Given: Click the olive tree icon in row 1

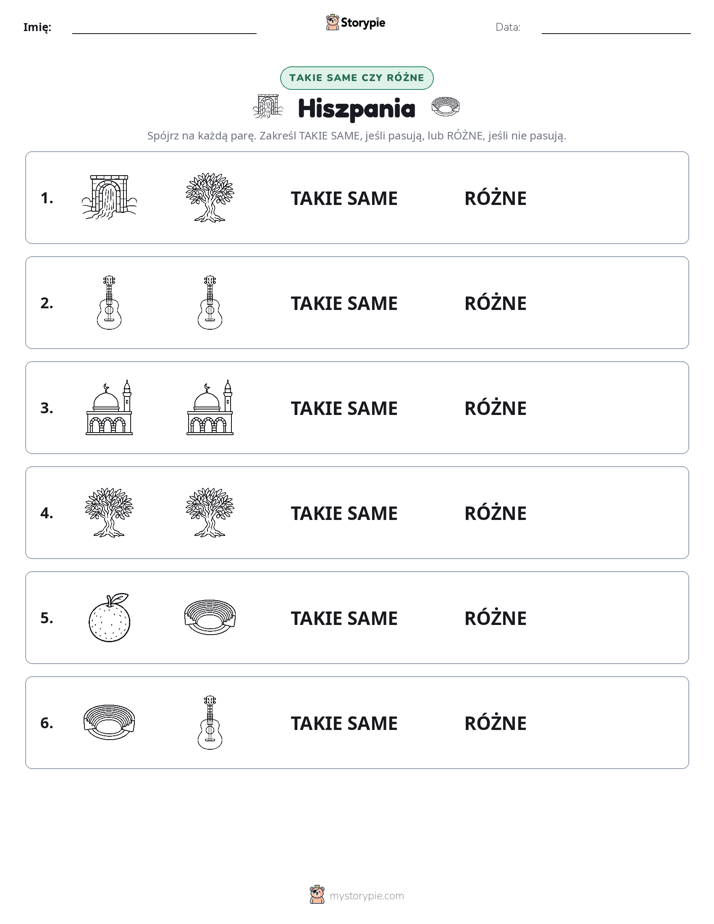Looking at the screenshot, I should point(210,197).
